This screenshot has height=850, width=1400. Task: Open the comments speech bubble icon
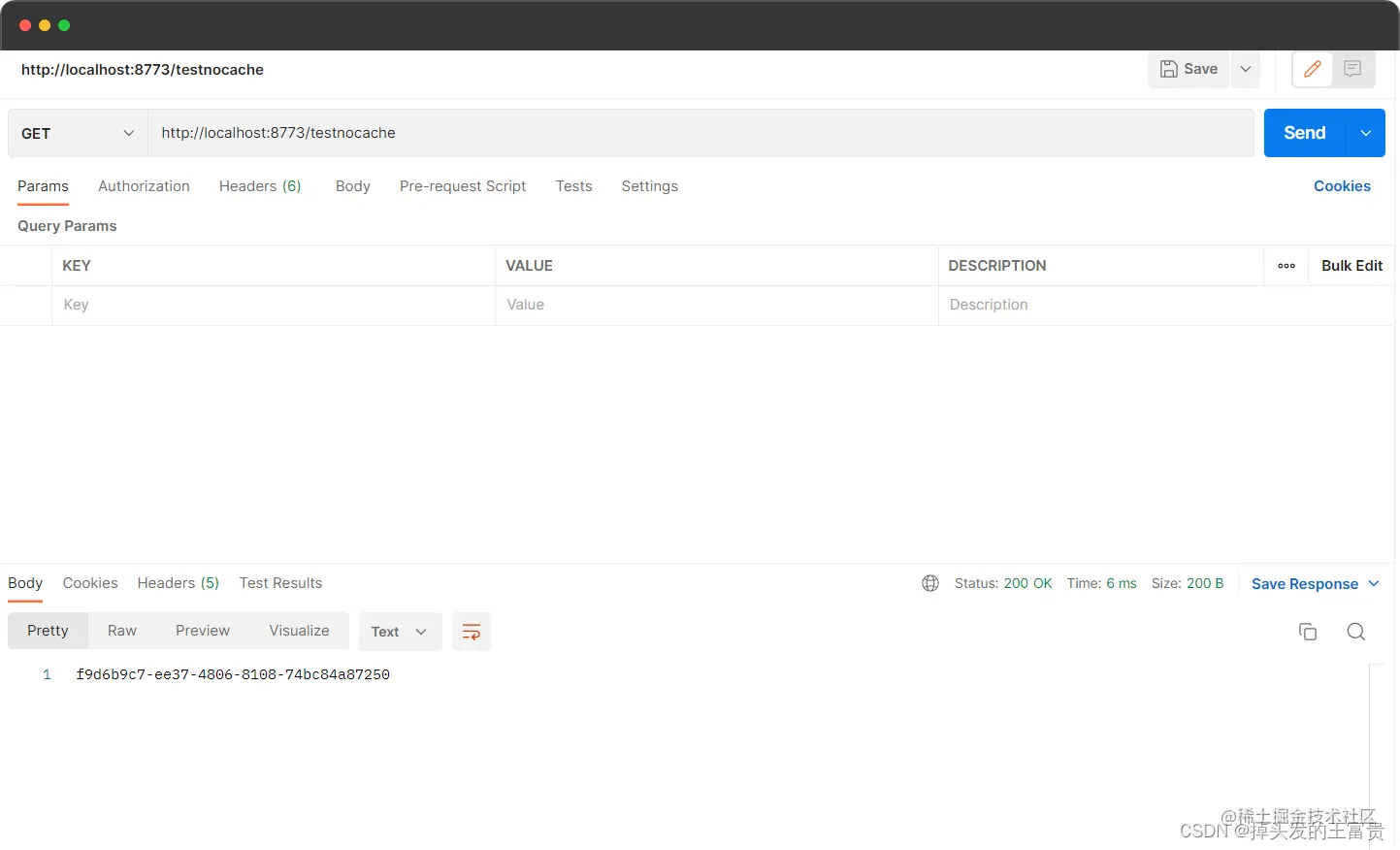coord(1352,69)
